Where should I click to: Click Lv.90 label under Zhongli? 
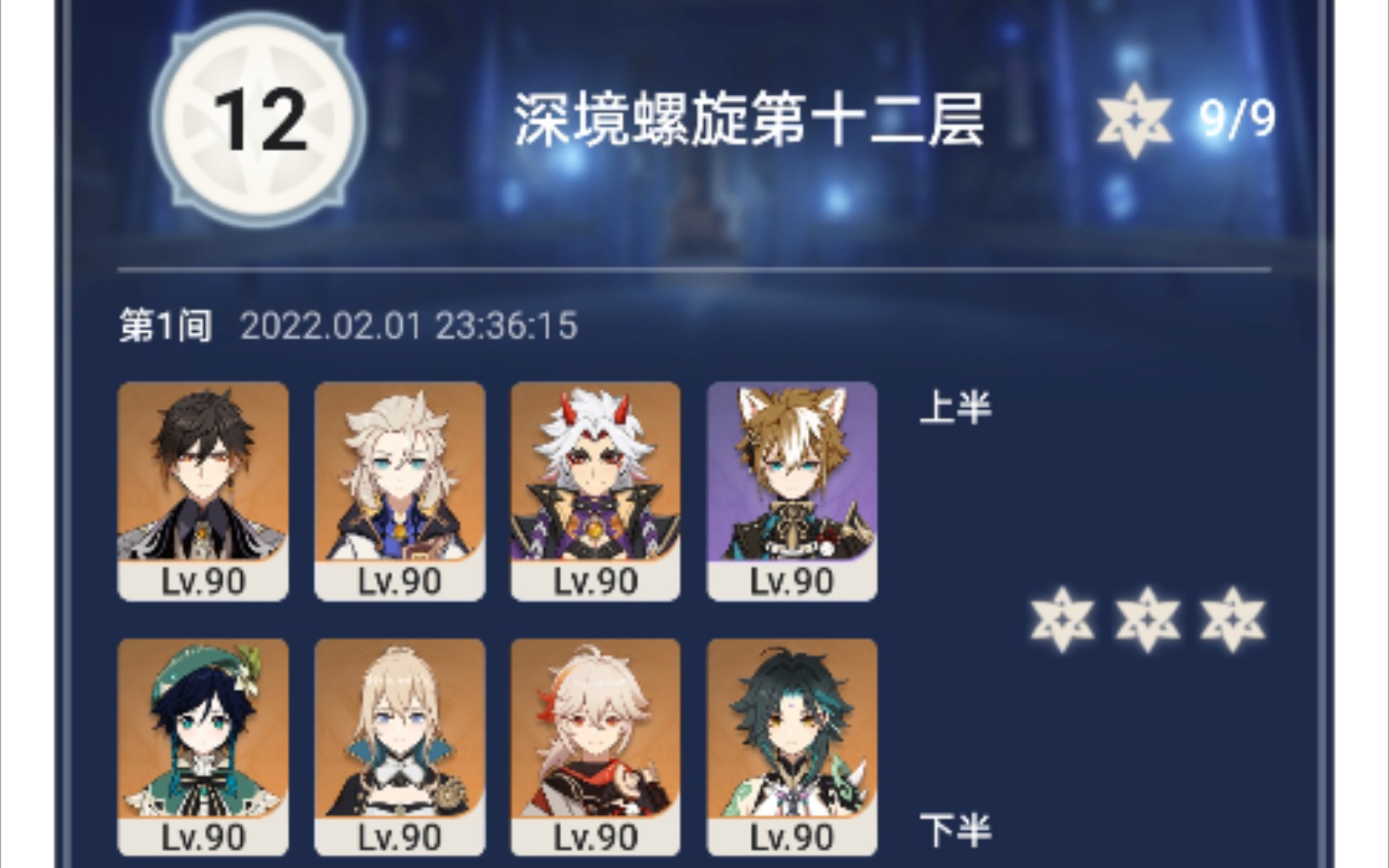tap(203, 581)
